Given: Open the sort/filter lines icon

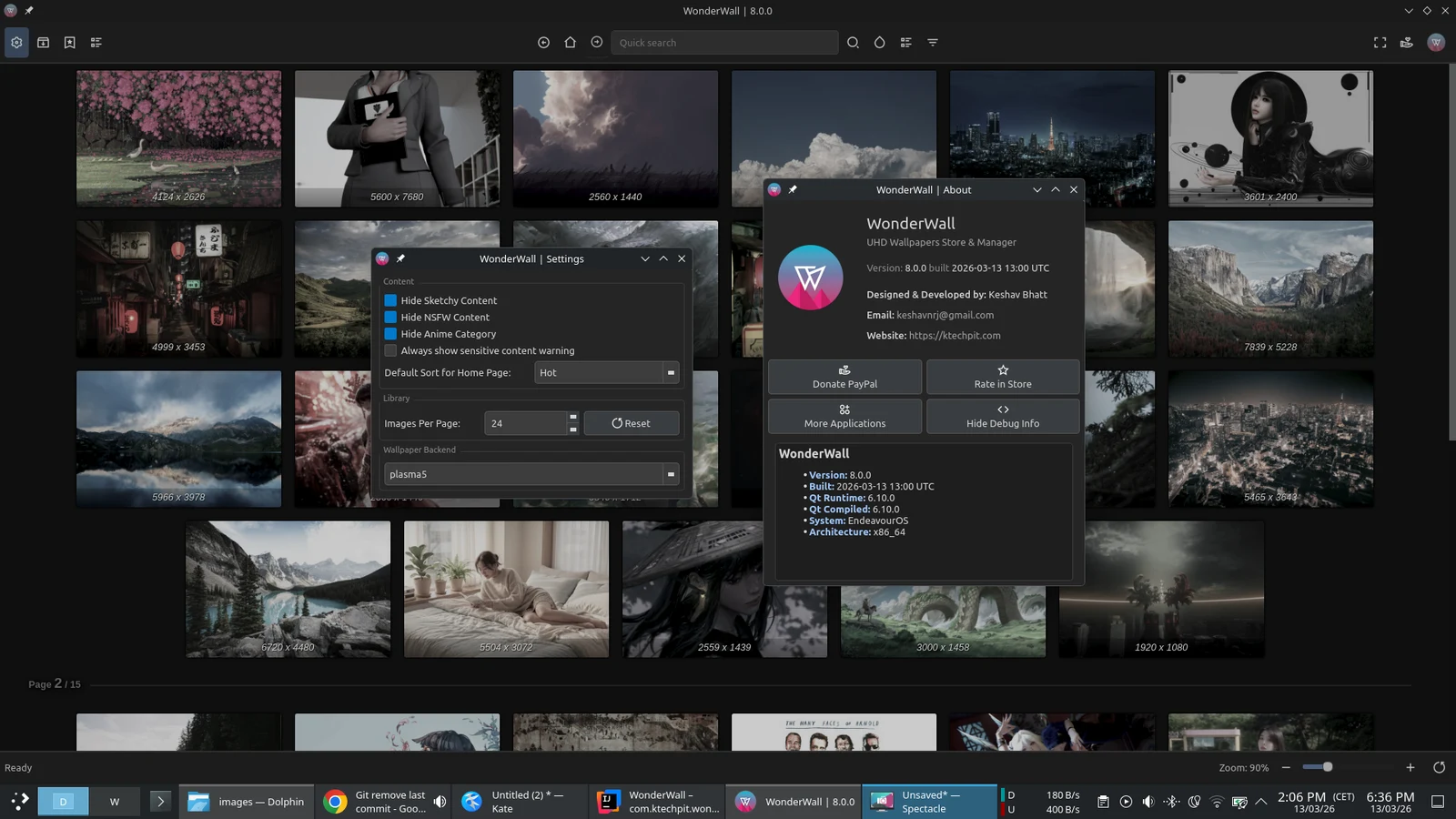Looking at the screenshot, I should 933,43.
